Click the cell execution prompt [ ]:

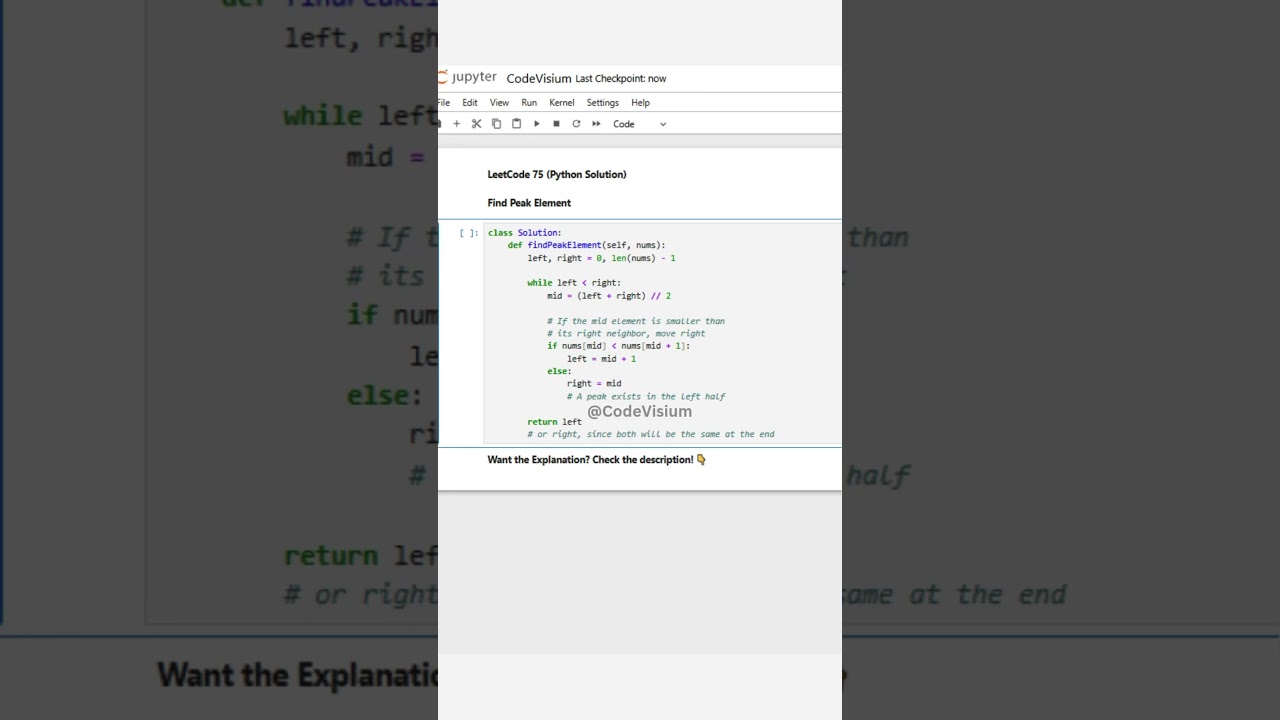pos(469,233)
